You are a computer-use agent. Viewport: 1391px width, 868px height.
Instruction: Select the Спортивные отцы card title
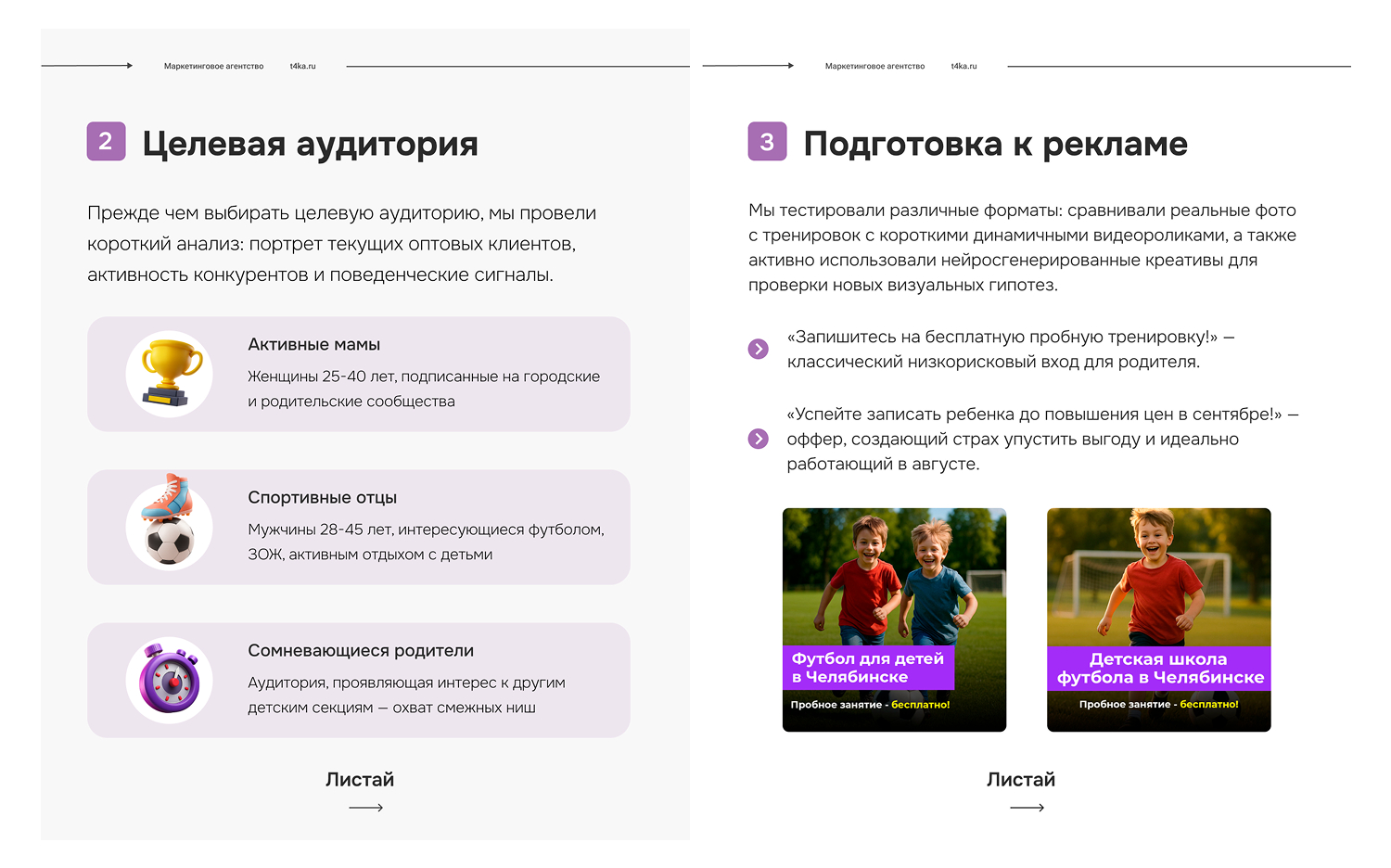pyautogui.click(x=323, y=498)
